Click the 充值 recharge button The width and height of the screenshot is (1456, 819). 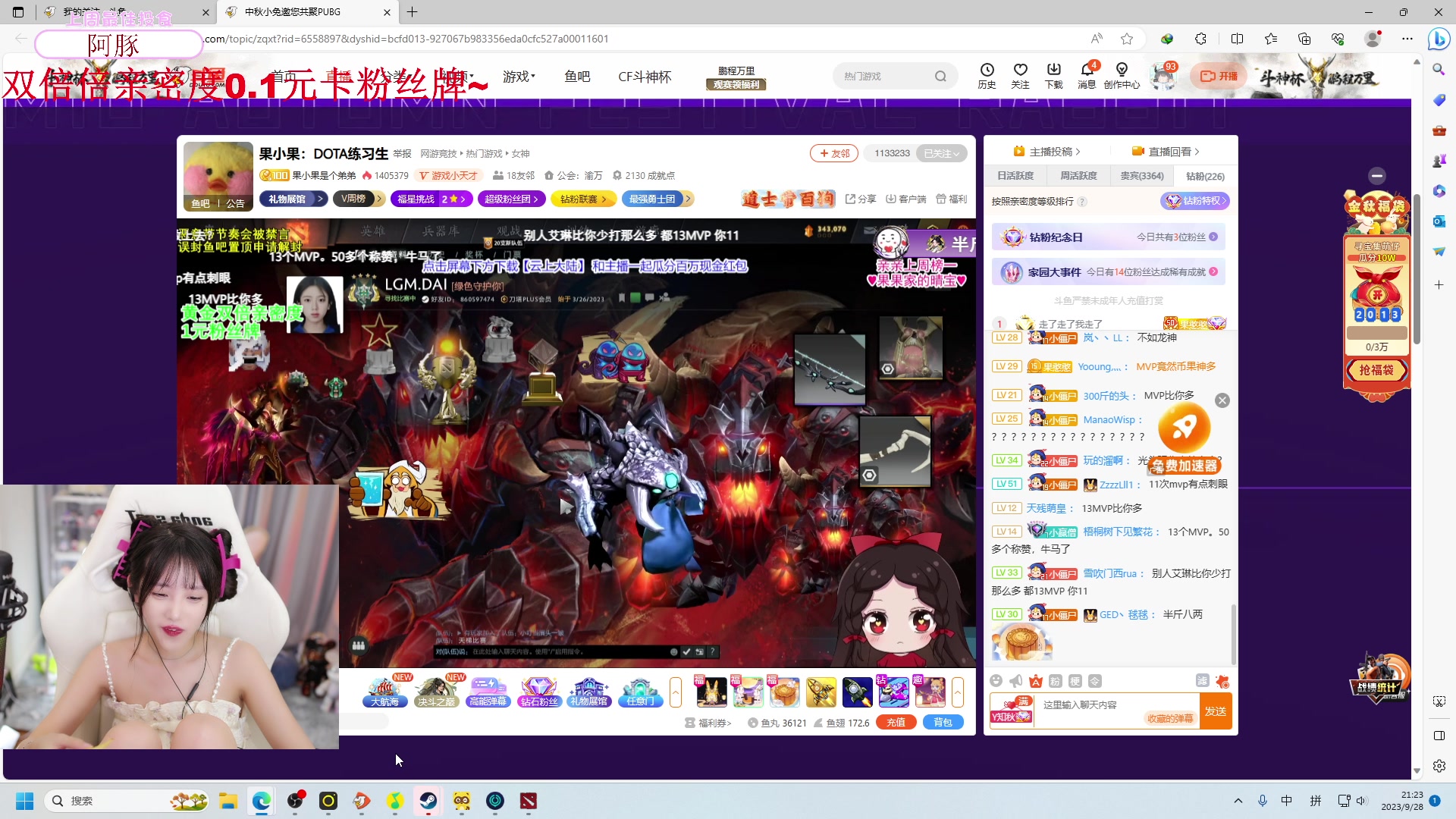pos(896,723)
